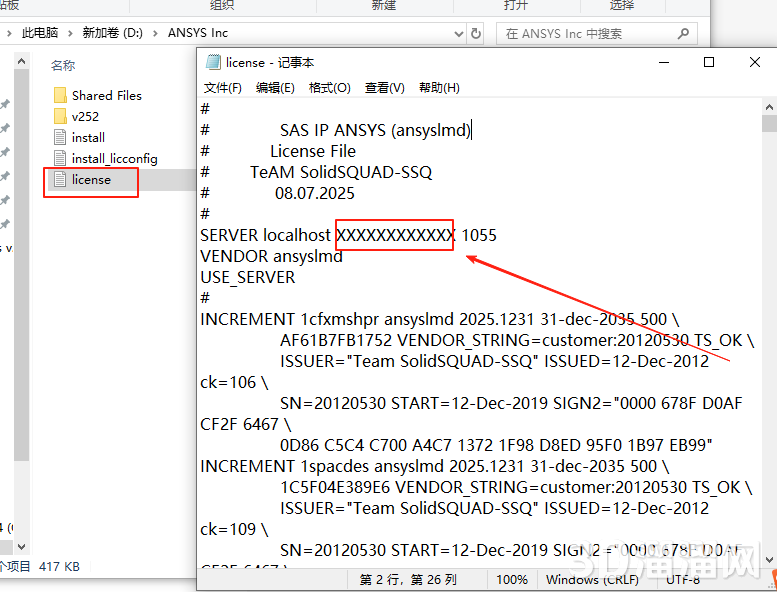Click the search box for ANSYS Inc
Image resolution: width=777 pixels, height=592 pixels.
tap(590, 33)
